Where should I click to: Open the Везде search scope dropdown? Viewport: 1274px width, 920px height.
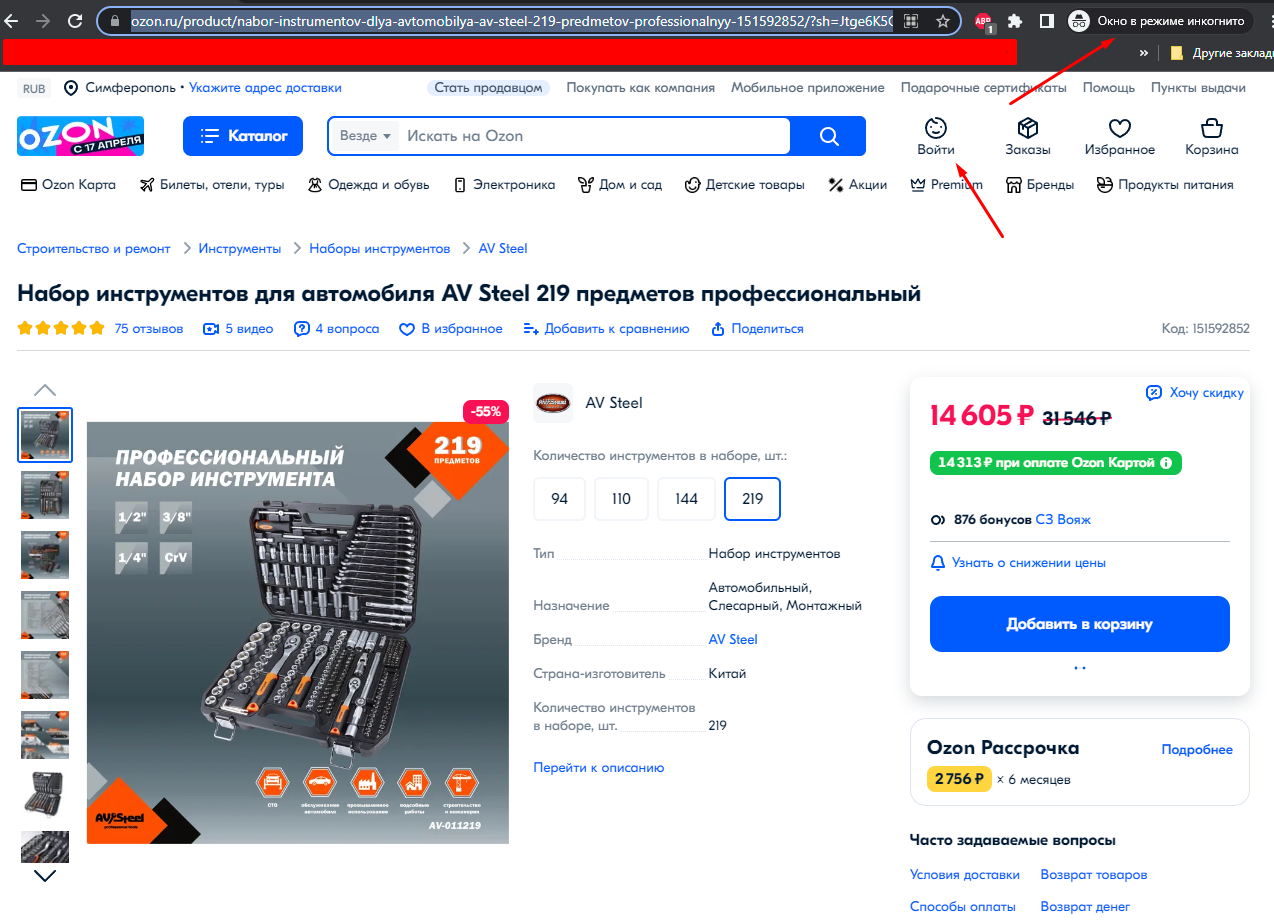(x=365, y=136)
